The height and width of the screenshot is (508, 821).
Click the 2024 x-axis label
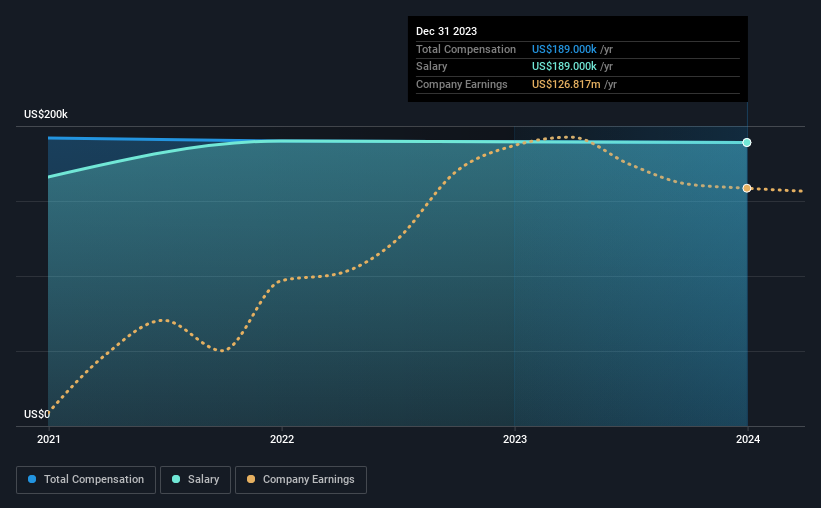748,439
